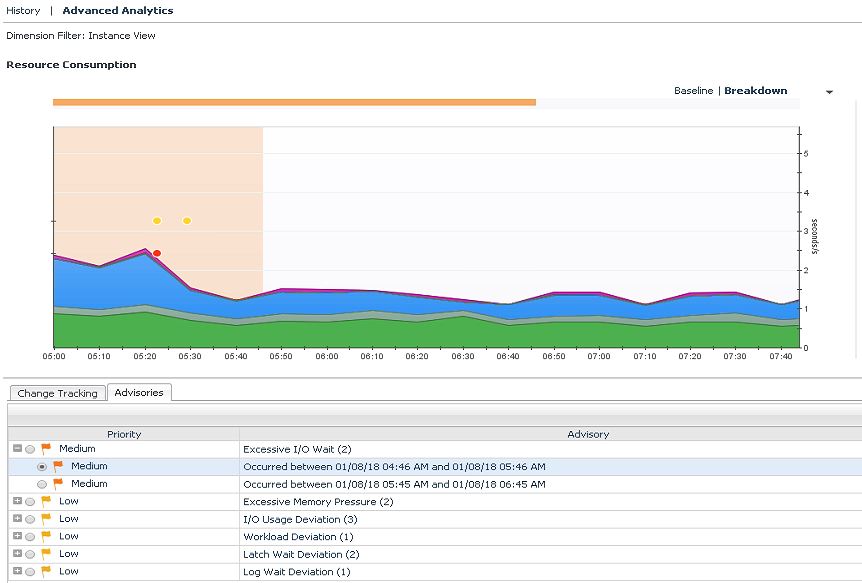Image resolution: width=862 pixels, height=583 pixels.
Task: Click the flag icon on I/O Usage Deviation row
Action: pyautogui.click(x=46, y=519)
